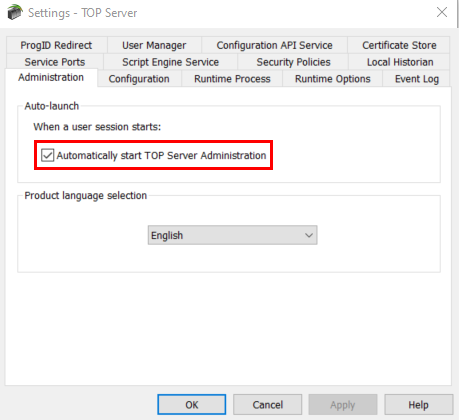Open the Runtime Process tab
This screenshot has height=420, width=459.
pyautogui.click(x=232, y=79)
